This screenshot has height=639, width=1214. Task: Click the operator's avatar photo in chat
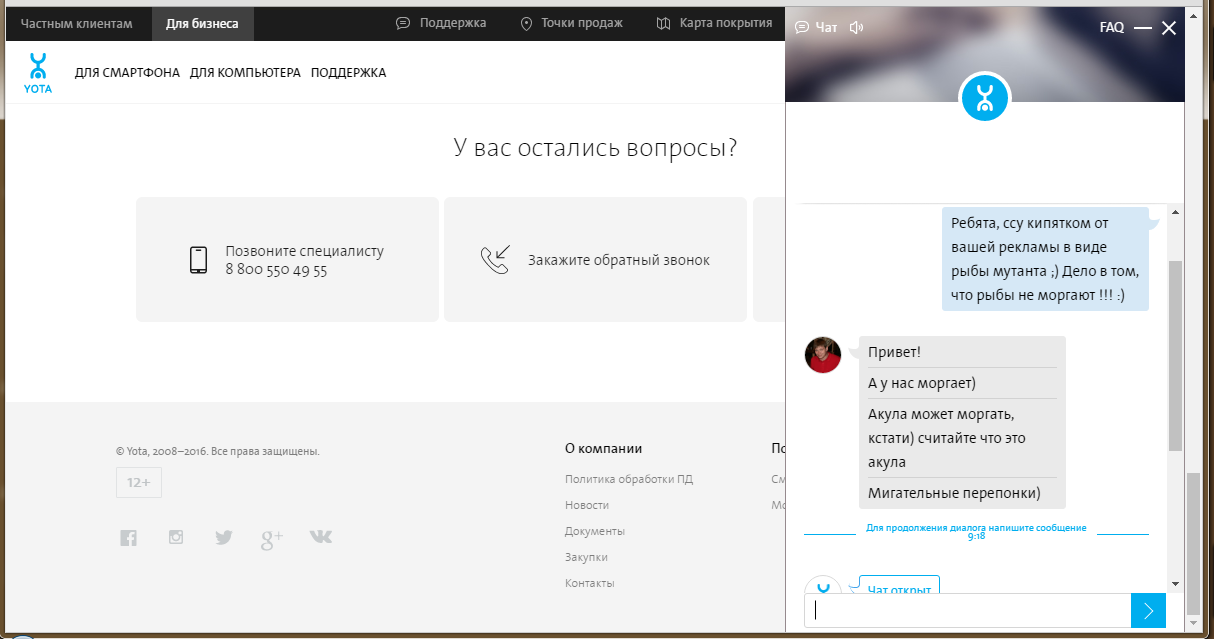pyautogui.click(x=823, y=354)
